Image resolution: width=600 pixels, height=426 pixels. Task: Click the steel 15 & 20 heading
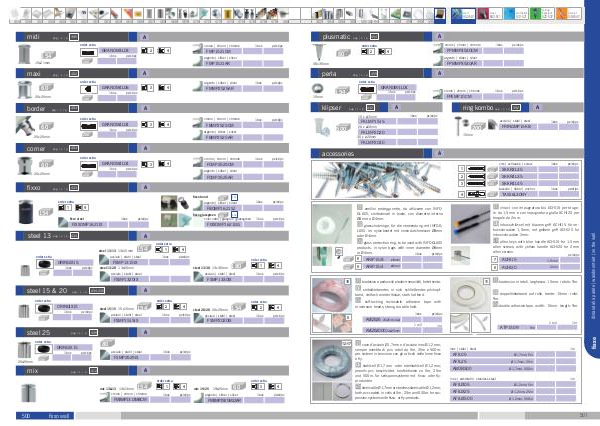tap(46, 291)
